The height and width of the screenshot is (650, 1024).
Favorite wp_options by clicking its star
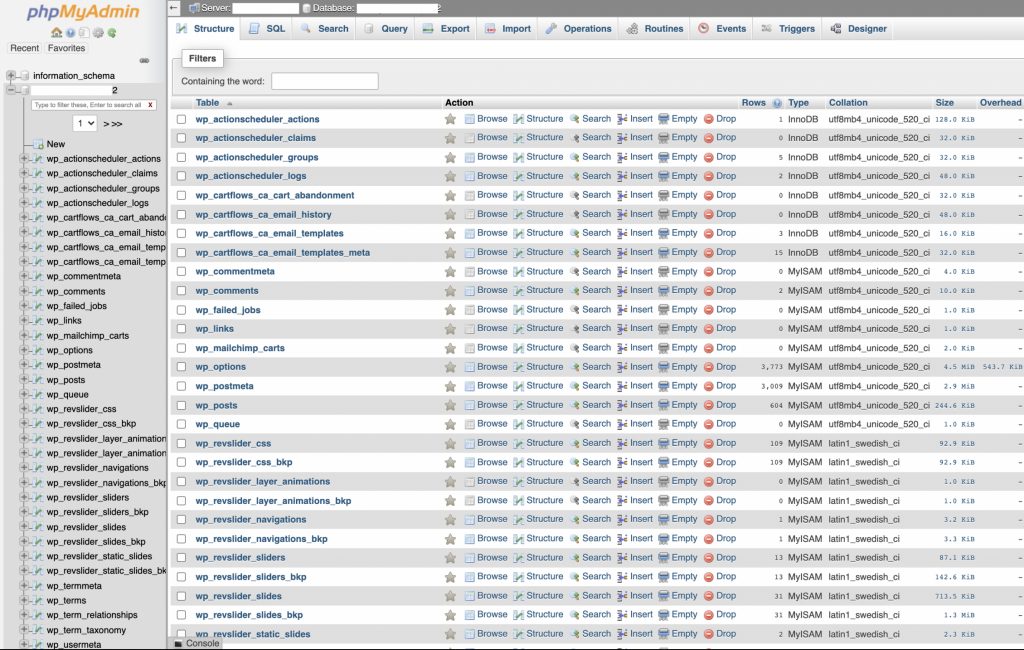click(450, 366)
